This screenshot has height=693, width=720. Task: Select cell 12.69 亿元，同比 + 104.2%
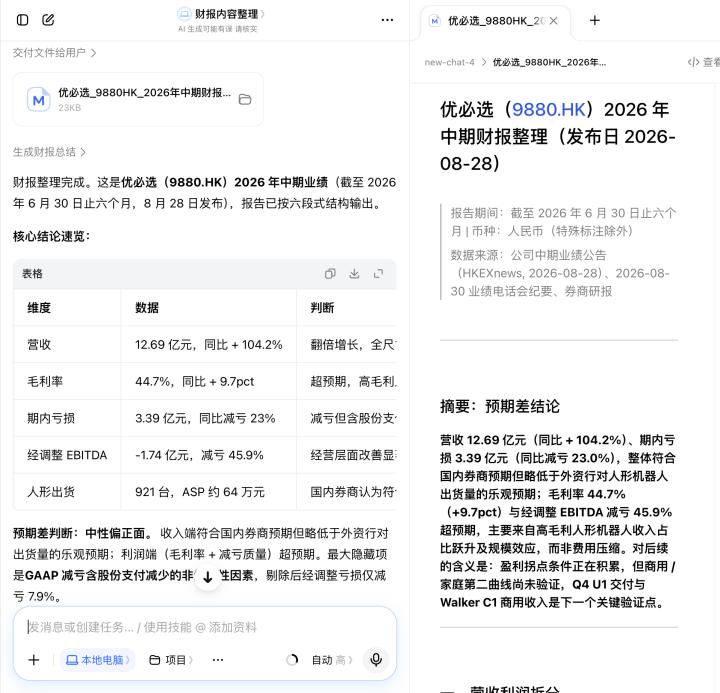(208, 344)
